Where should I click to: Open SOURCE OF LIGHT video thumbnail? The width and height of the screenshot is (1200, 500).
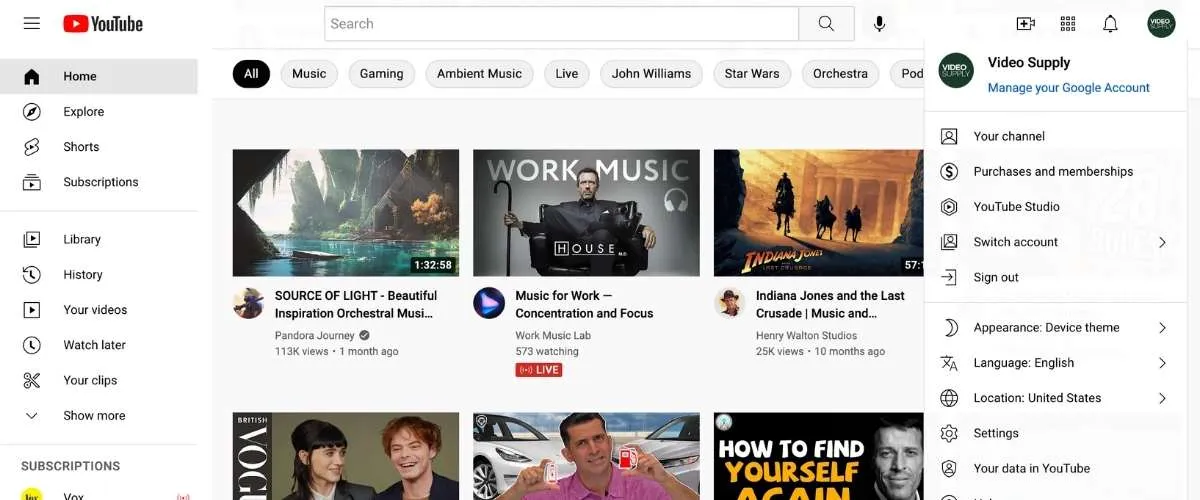pyautogui.click(x=346, y=213)
